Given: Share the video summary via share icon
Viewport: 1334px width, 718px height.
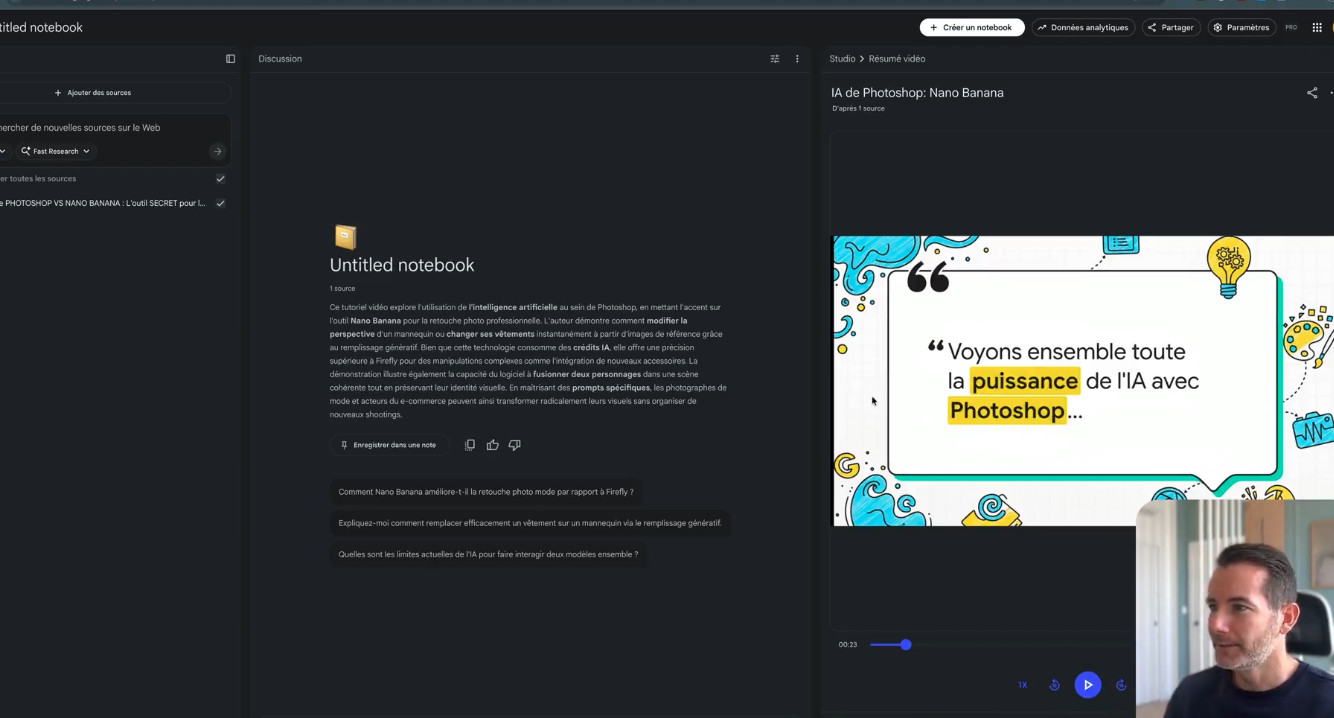Looking at the screenshot, I should [1311, 93].
